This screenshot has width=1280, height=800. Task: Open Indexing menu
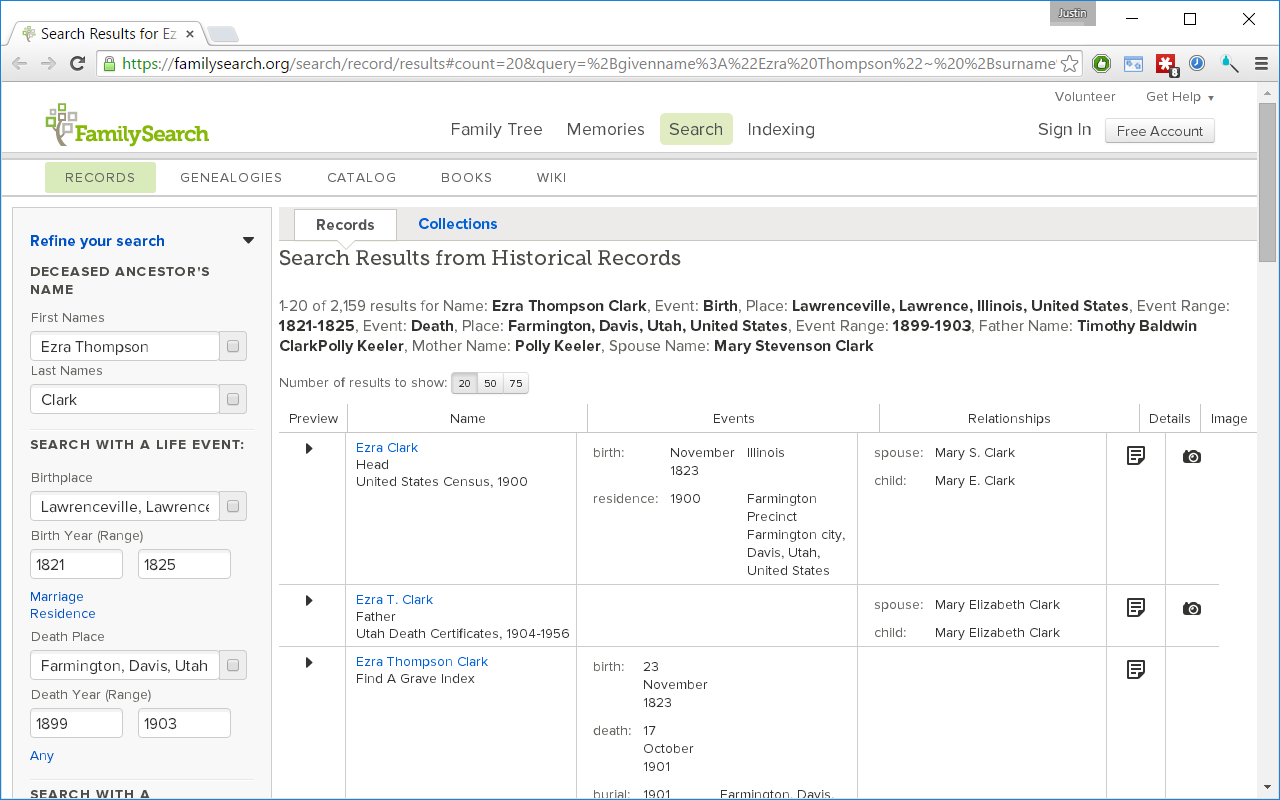(781, 129)
